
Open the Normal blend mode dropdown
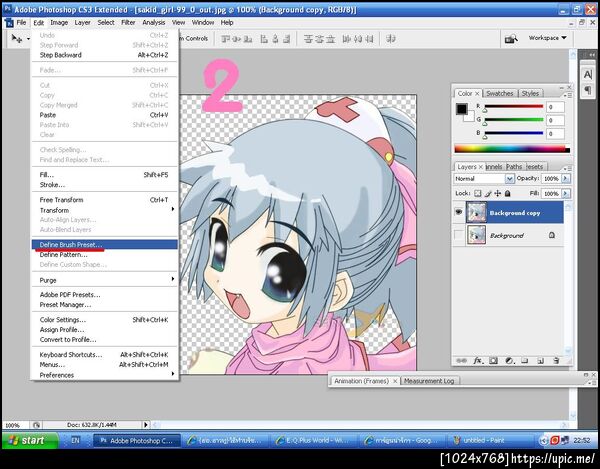pyautogui.click(x=484, y=179)
